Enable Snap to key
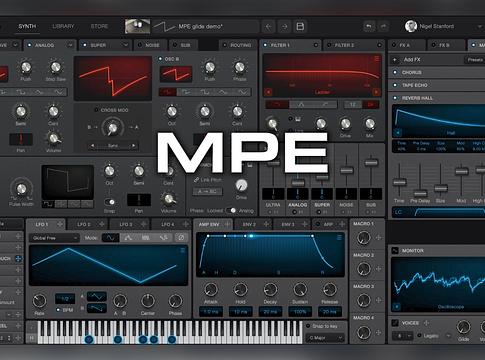The height and width of the screenshot is (360, 485). coord(308,326)
